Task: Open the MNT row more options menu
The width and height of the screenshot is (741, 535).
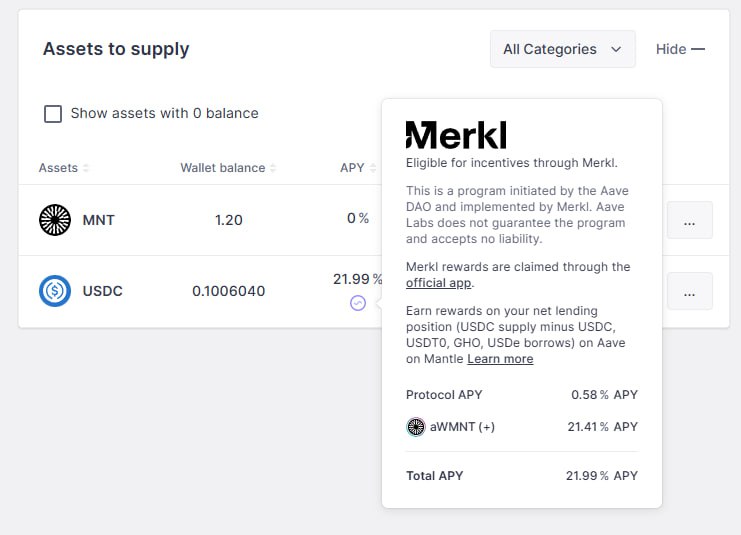Action: (689, 220)
